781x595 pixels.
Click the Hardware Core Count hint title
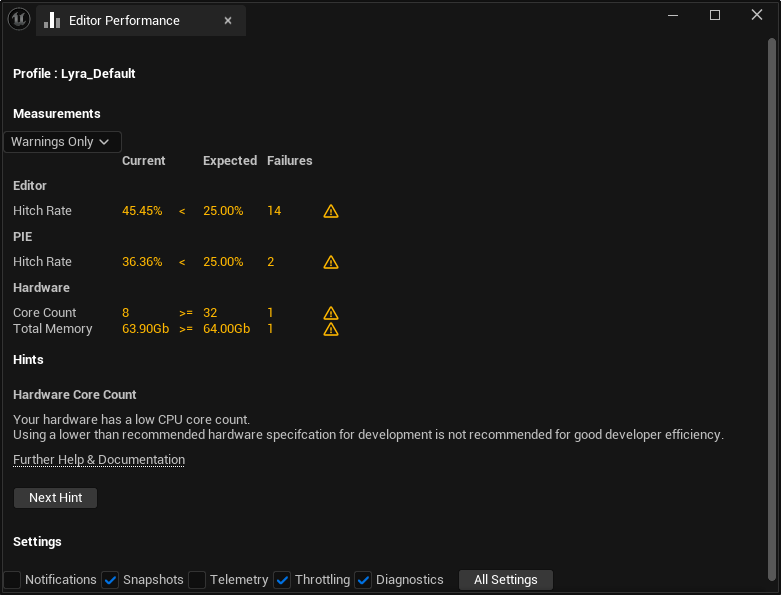pos(75,395)
